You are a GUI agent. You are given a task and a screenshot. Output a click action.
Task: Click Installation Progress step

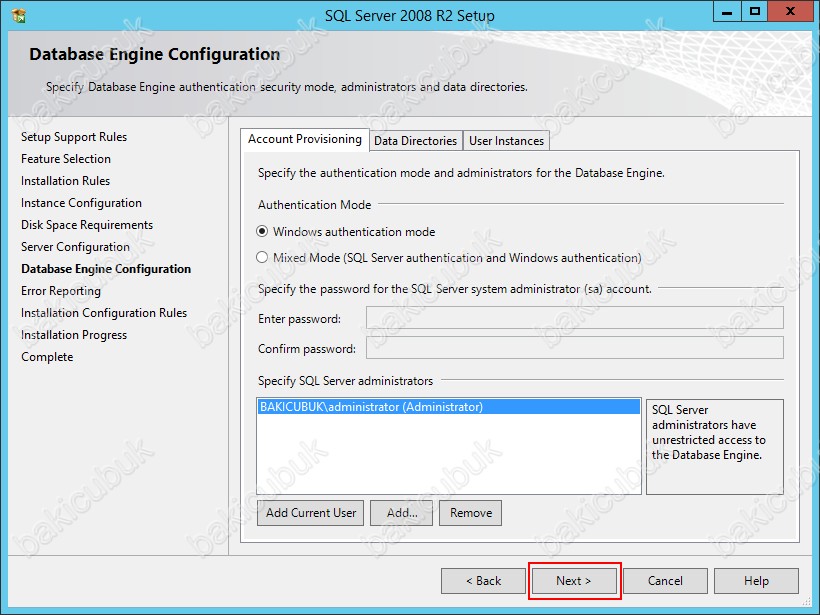[x=74, y=335]
